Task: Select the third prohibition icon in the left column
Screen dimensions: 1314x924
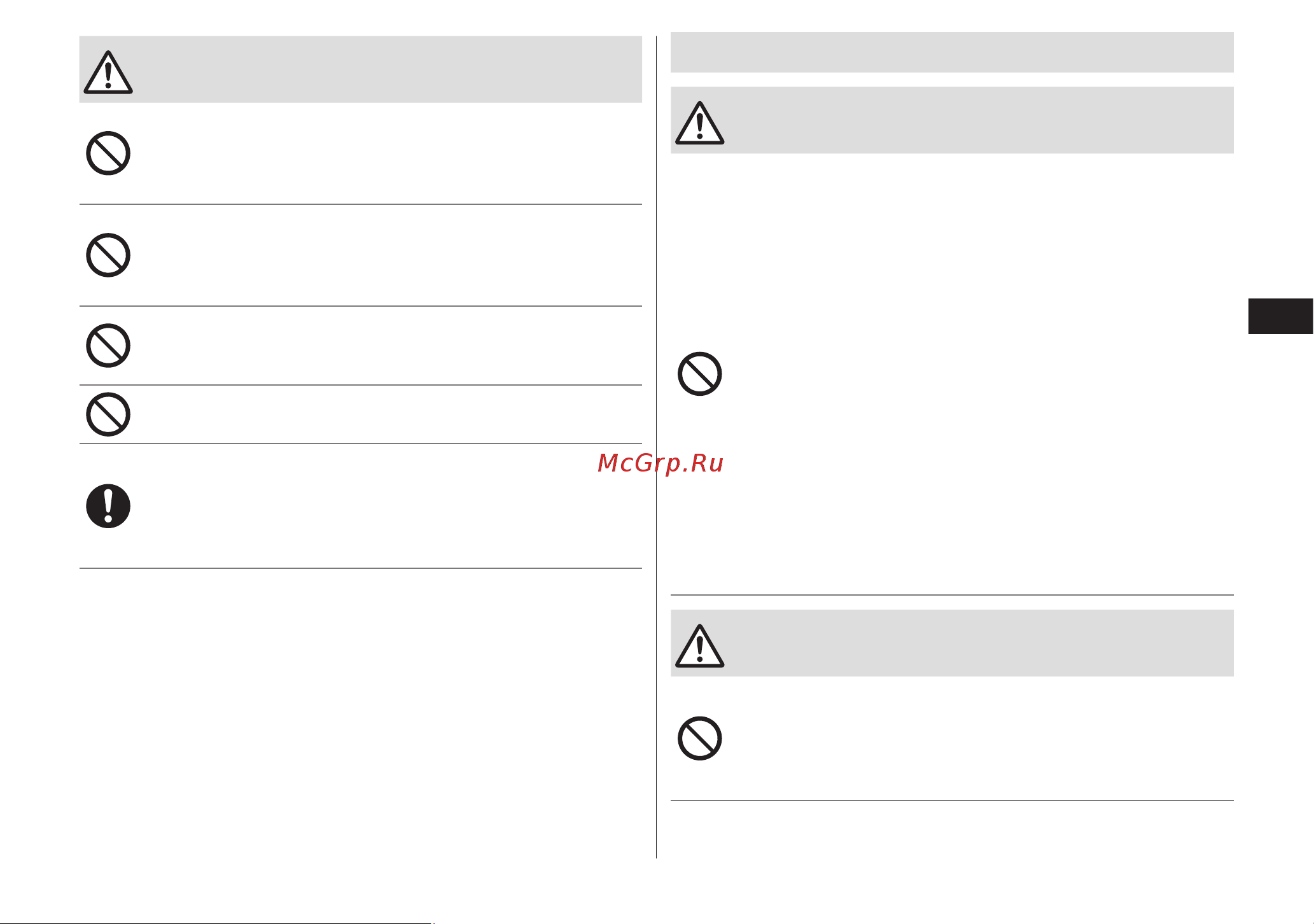Action: (108, 346)
